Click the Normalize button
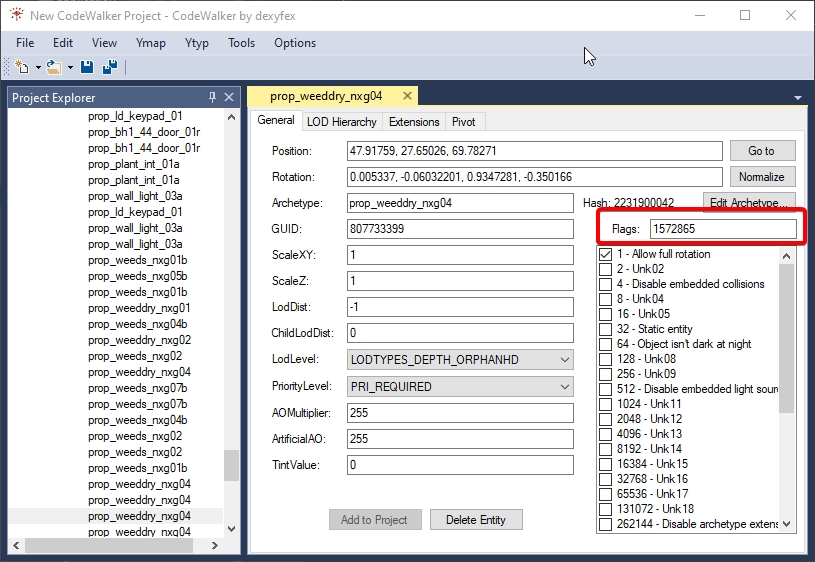Image resolution: width=815 pixels, height=562 pixels. click(763, 177)
